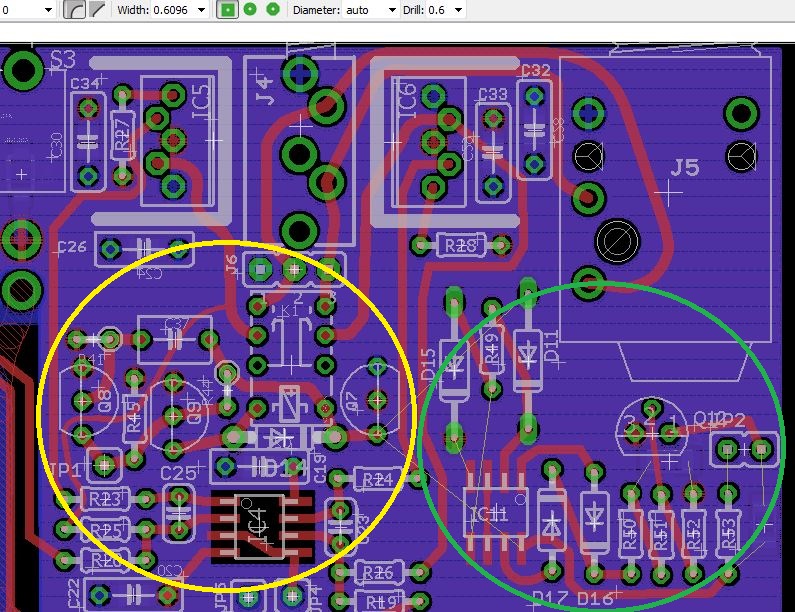
Task: Select resistor R27 next to IC5
Action: [122, 135]
